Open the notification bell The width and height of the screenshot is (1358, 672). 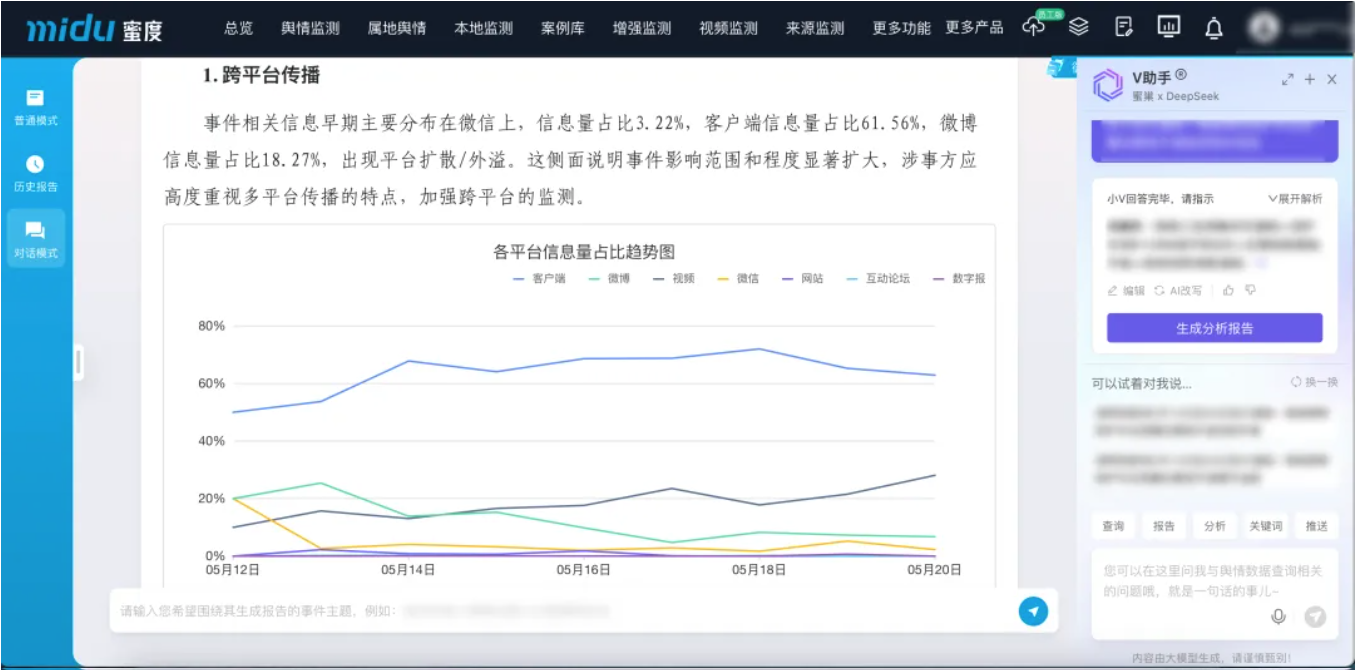(1213, 28)
